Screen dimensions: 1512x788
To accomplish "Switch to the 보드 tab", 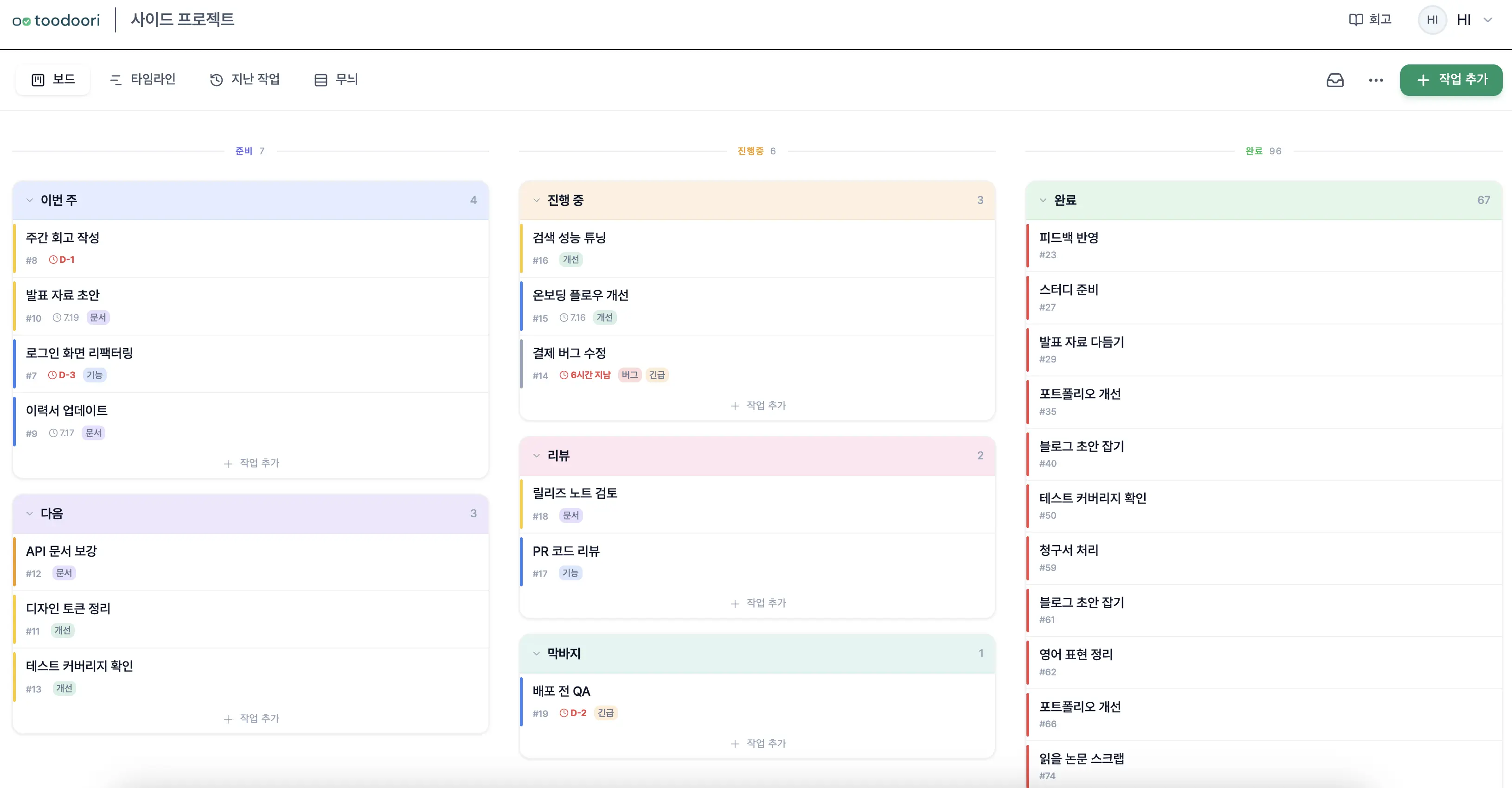I will pos(53,80).
